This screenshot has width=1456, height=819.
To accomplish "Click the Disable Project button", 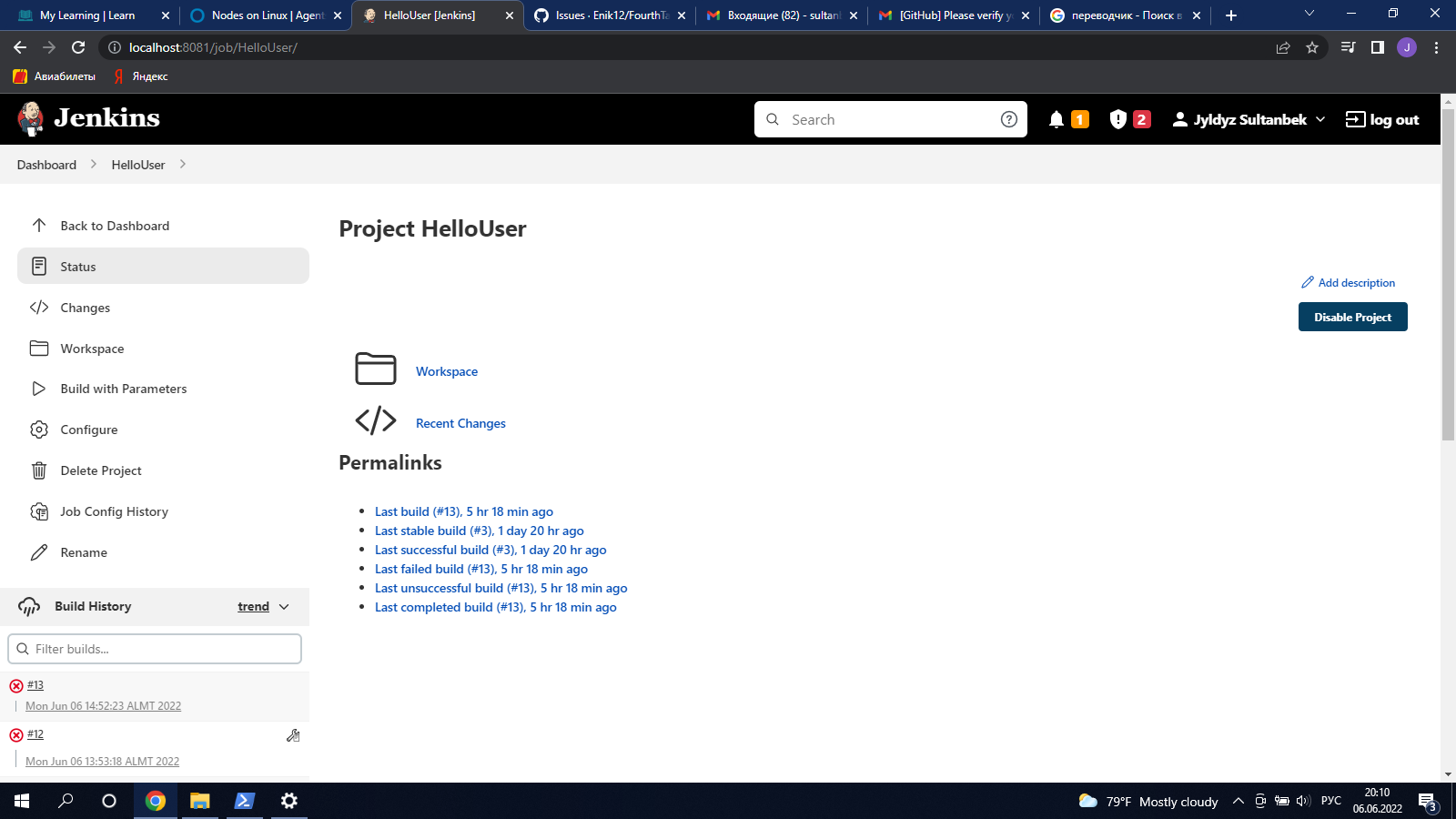I will [x=1352, y=317].
